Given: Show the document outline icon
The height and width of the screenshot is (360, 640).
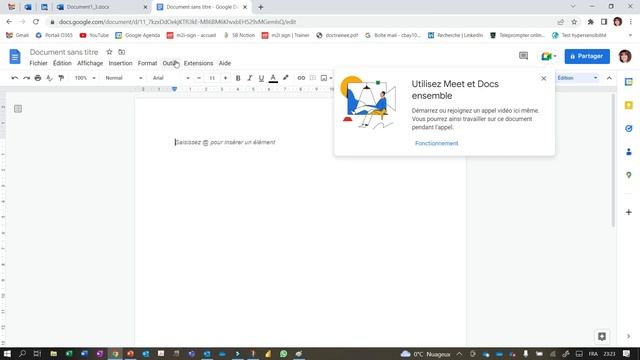Looking at the screenshot, I should (18, 109).
